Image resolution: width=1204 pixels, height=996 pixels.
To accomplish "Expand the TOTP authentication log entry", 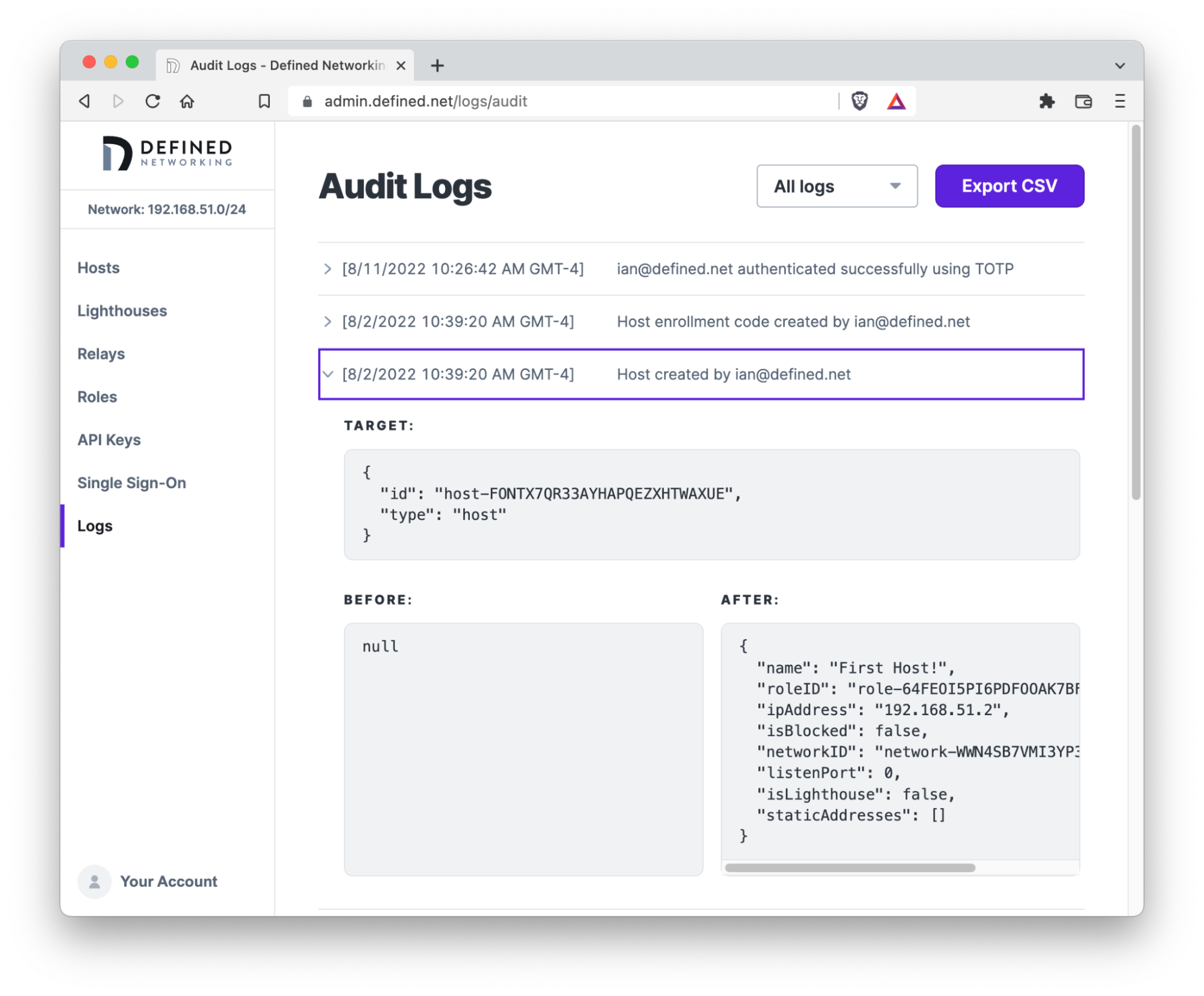I will pos(328,269).
